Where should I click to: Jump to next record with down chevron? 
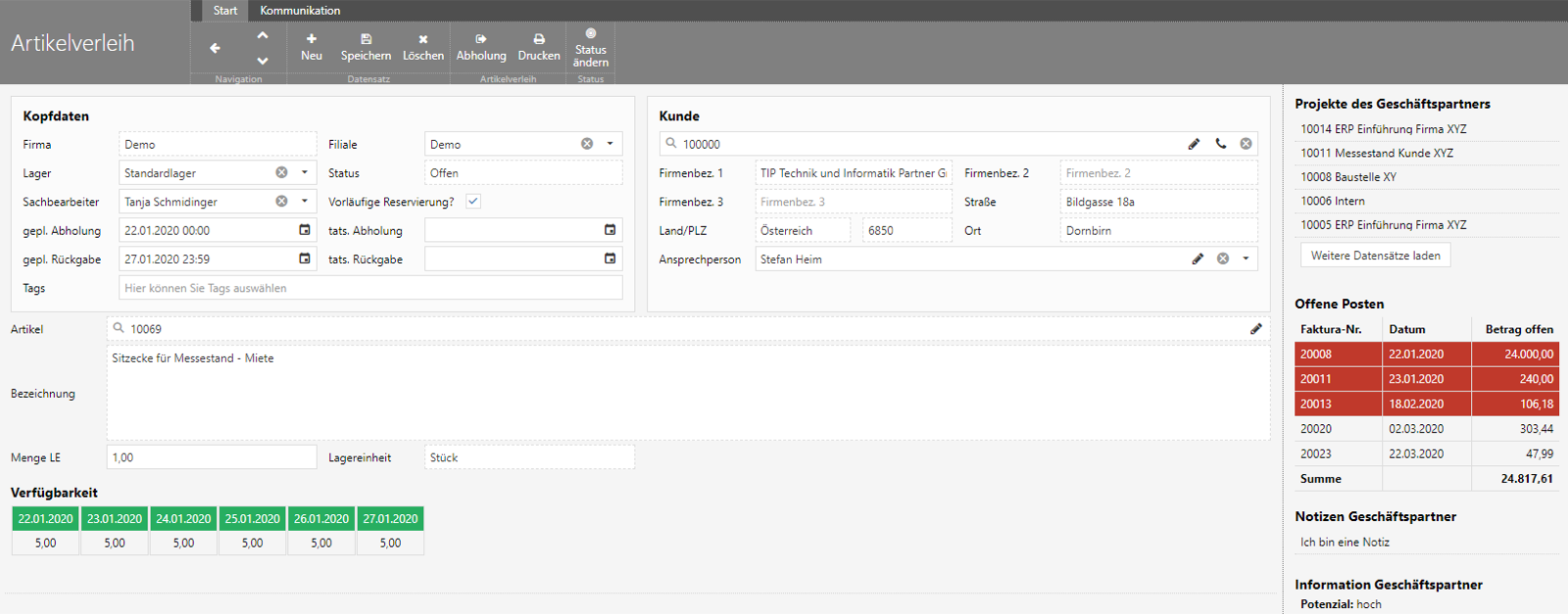263,61
